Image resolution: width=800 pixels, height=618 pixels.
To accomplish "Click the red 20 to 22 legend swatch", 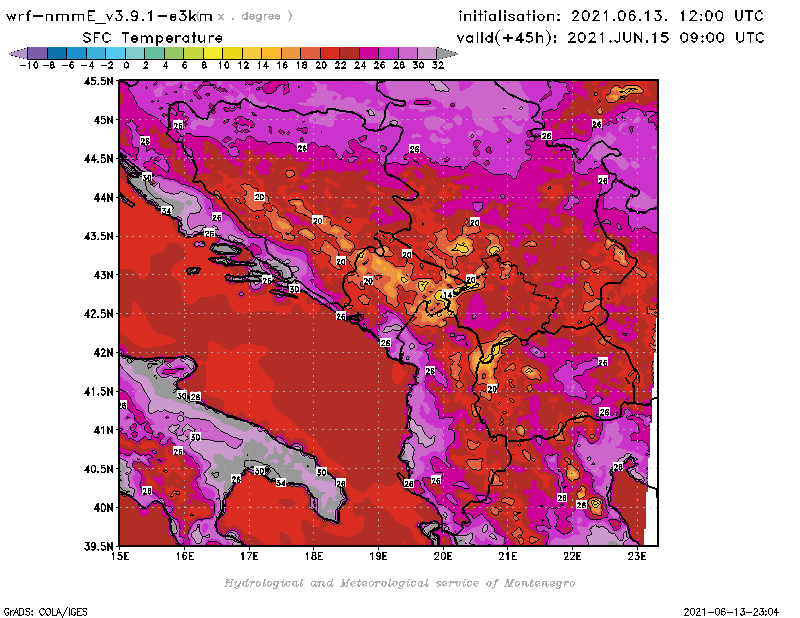I will 330,53.
